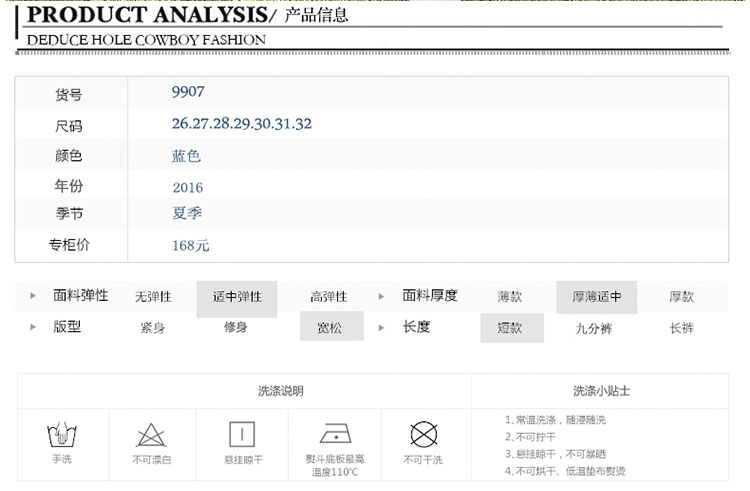
Task: Click the do not dry clean (不可干洗) icon
Action: pyautogui.click(x=423, y=435)
